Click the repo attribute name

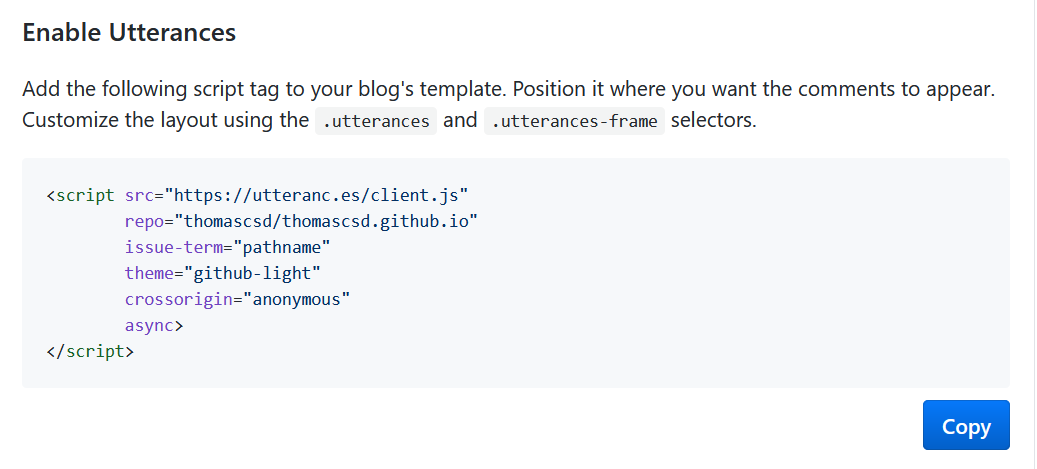coord(144,221)
